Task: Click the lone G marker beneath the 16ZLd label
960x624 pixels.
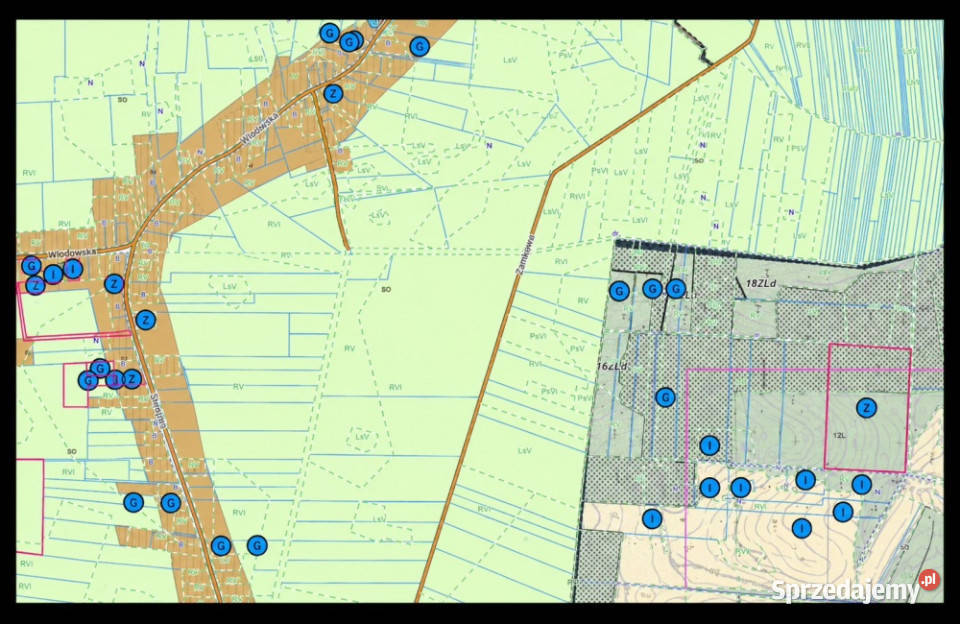Action: [x=665, y=397]
